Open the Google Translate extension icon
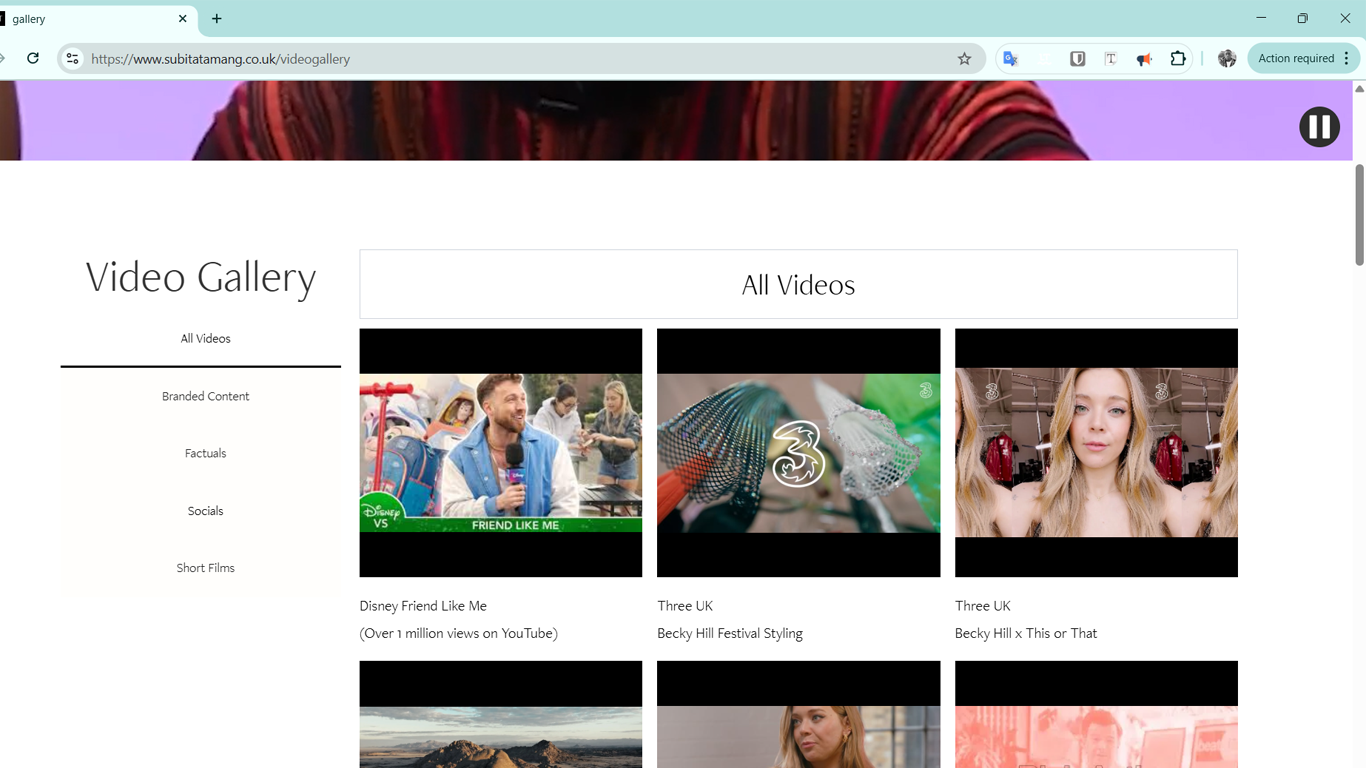The height and width of the screenshot is (768, 1366). point(1010,59)
